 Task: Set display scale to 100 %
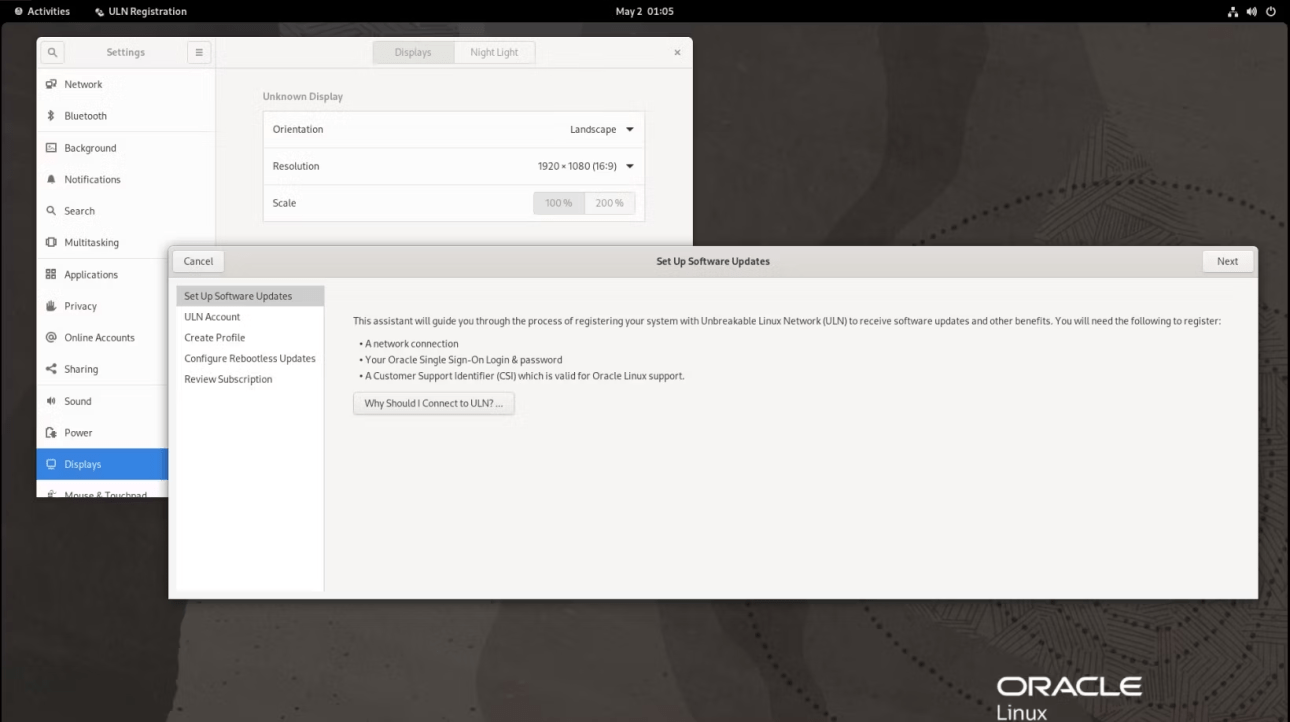coord(559,203)
